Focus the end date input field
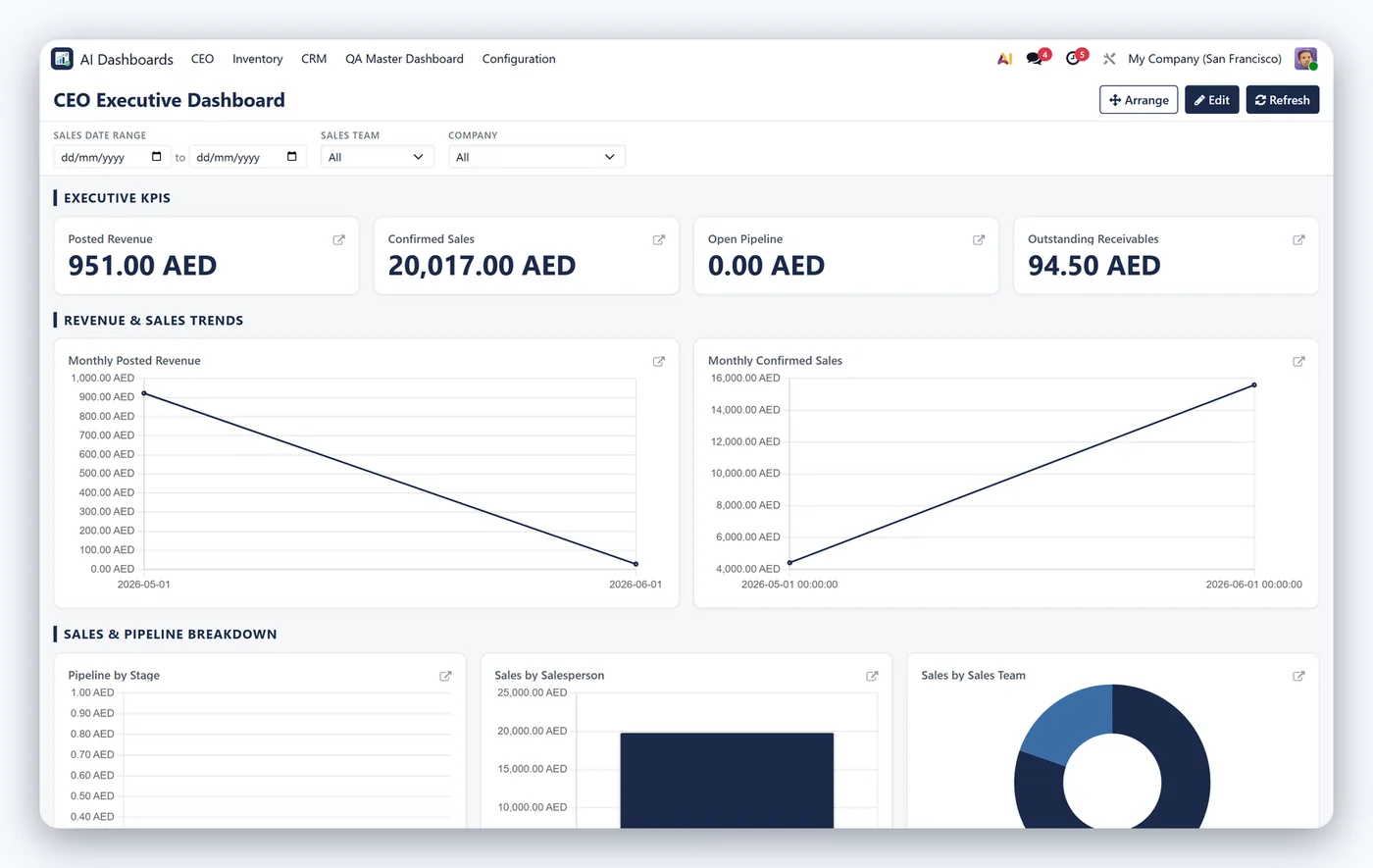The image size is (1373, 868). point(247,157)
